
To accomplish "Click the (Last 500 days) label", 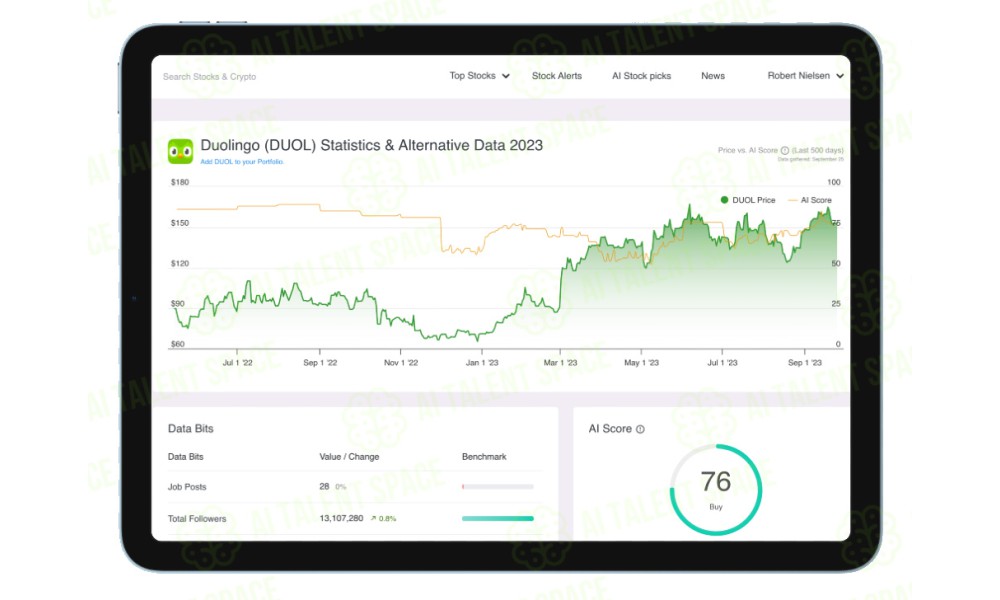I will point(818,150).
